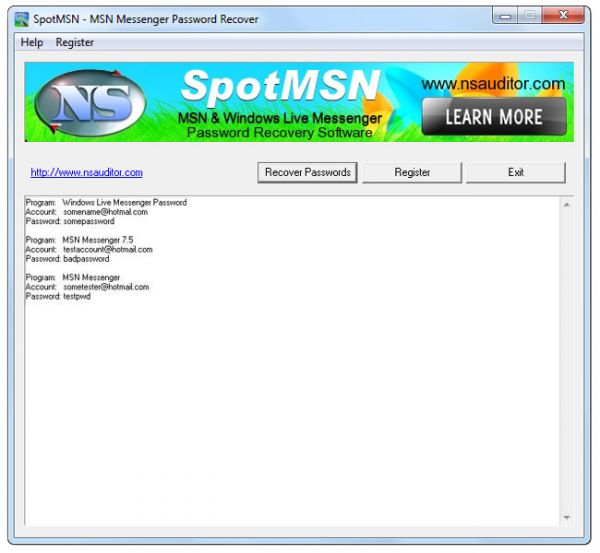Image resolution: width=600 pixels, height=553 pixels.
Task: Open the Help menu
Action: [x=31, y=42]
